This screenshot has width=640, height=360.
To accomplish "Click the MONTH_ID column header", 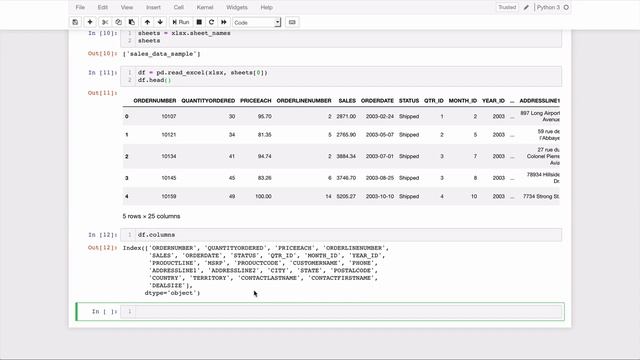I will click(463, 100).
